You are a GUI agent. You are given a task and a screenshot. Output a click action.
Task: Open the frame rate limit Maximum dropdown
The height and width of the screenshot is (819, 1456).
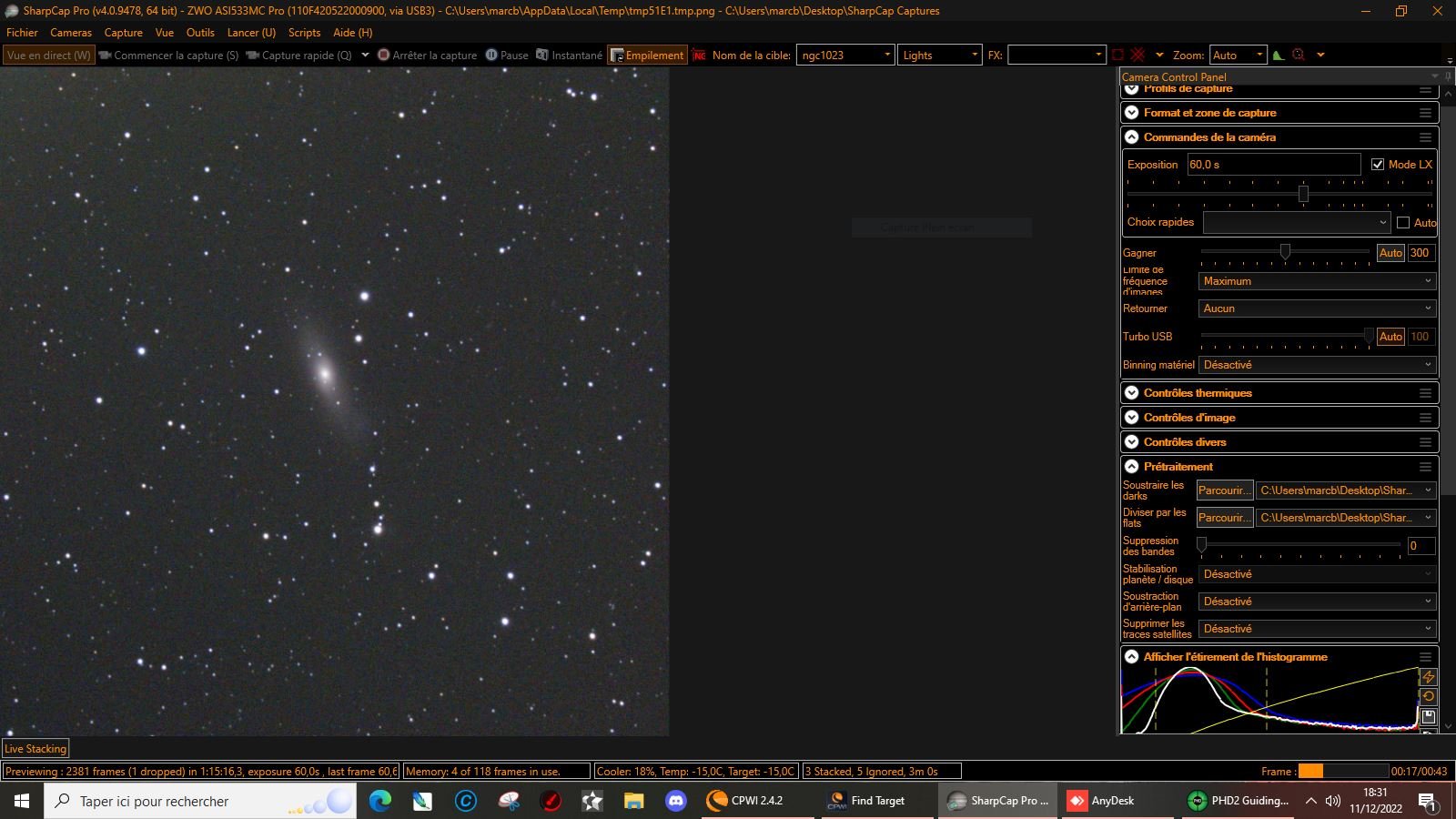(1318, 281)
